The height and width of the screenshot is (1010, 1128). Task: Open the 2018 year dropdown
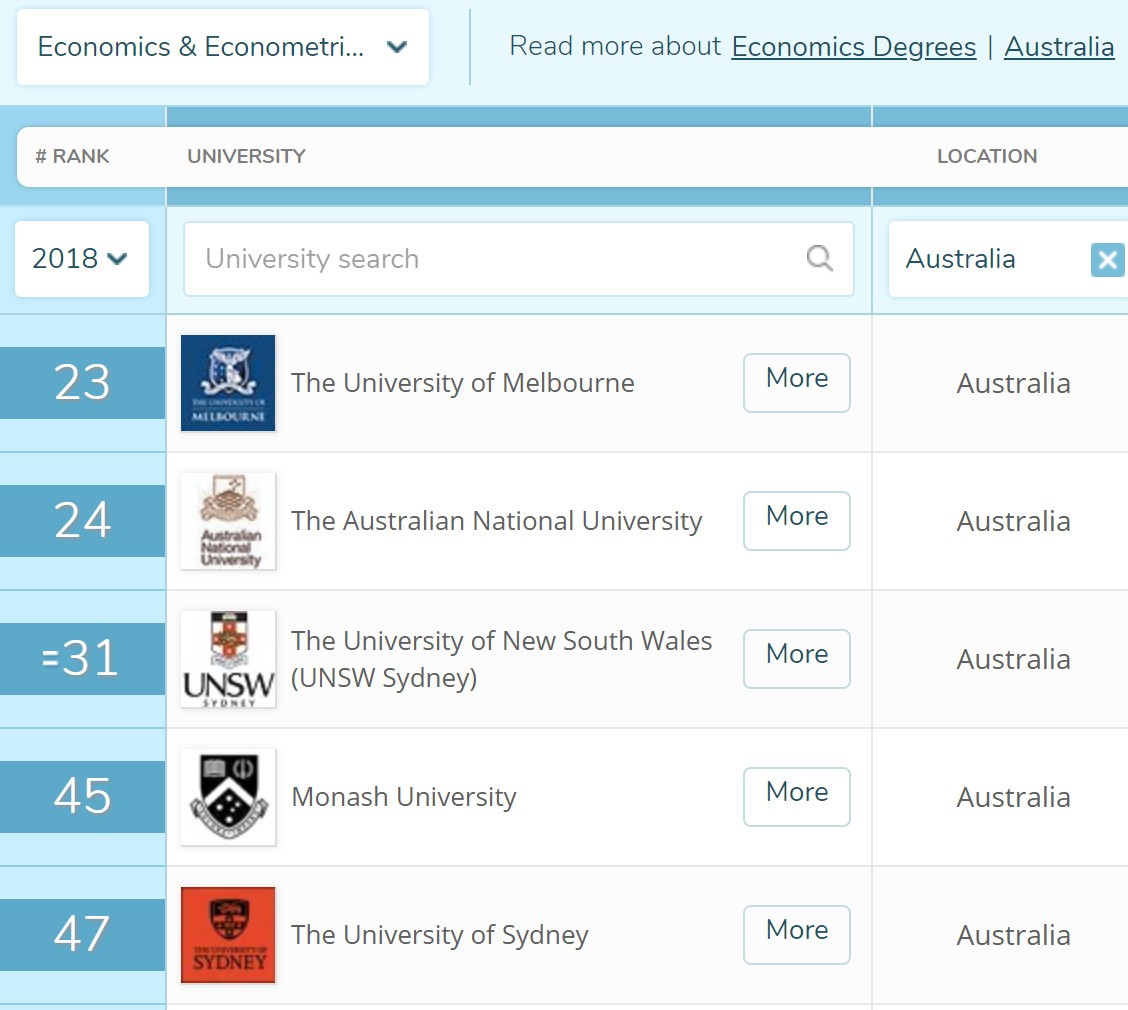(82, 259)
